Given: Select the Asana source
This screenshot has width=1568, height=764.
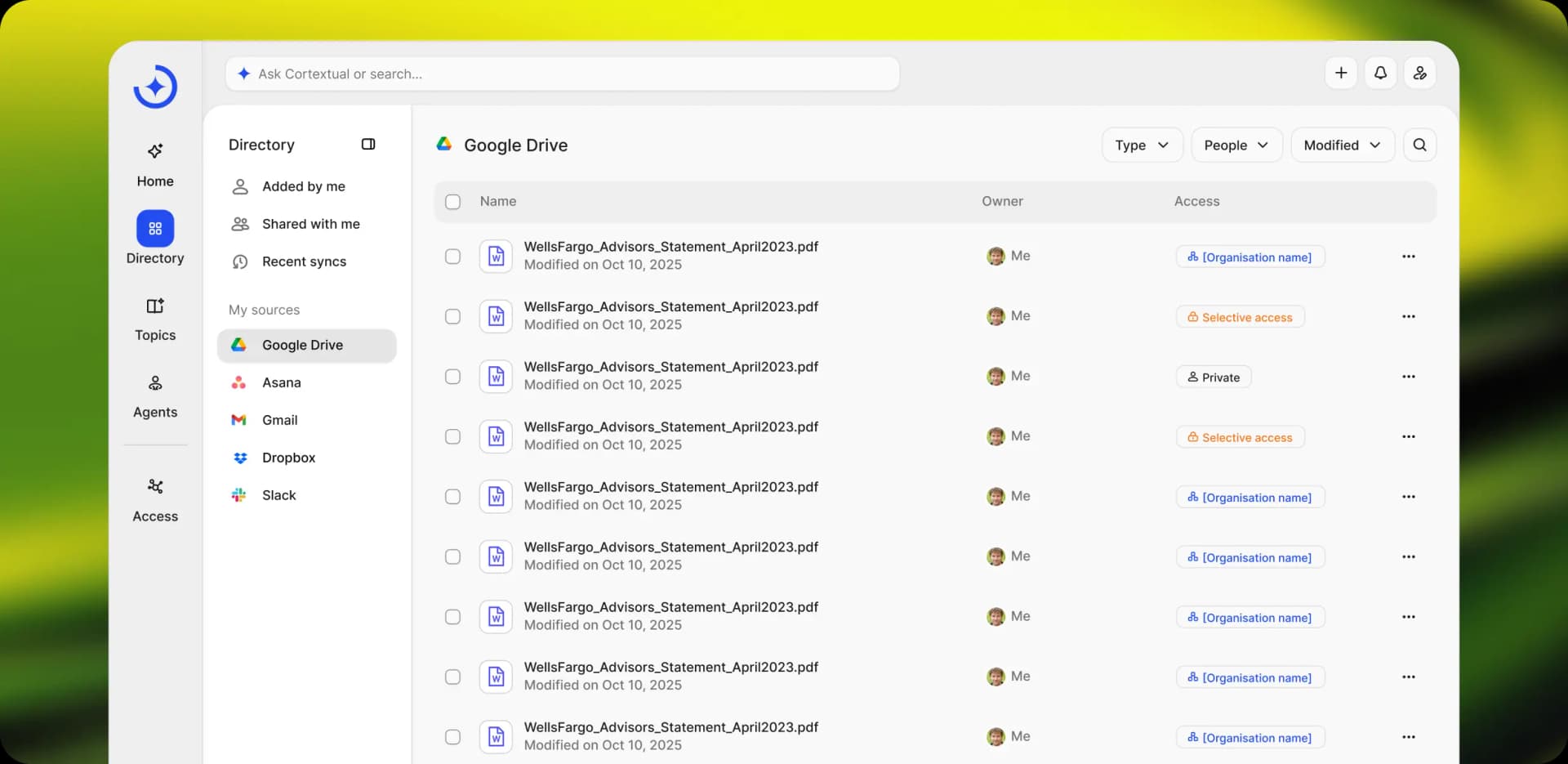Looking at the screenshot, I should [306, 382].
